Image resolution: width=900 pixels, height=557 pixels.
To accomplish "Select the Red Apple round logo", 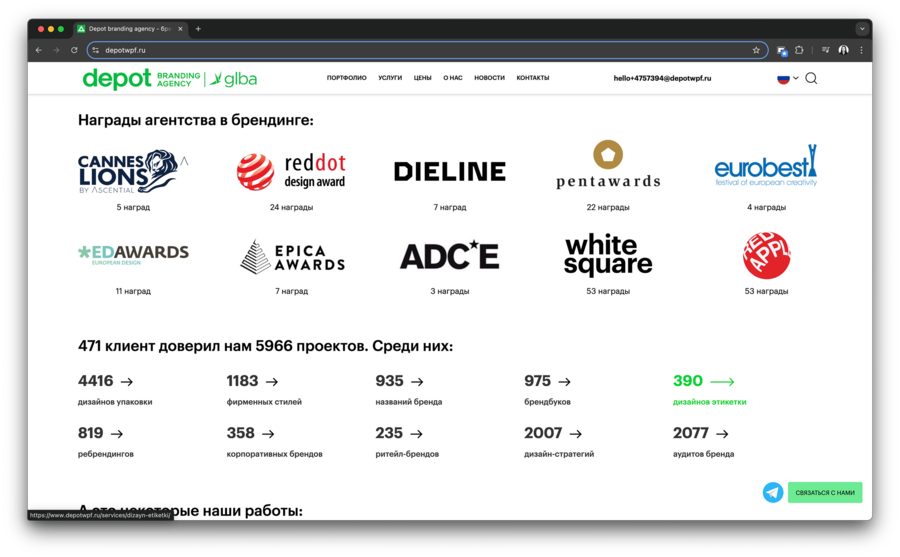I will pyautogui.click(x=766, y=255).
